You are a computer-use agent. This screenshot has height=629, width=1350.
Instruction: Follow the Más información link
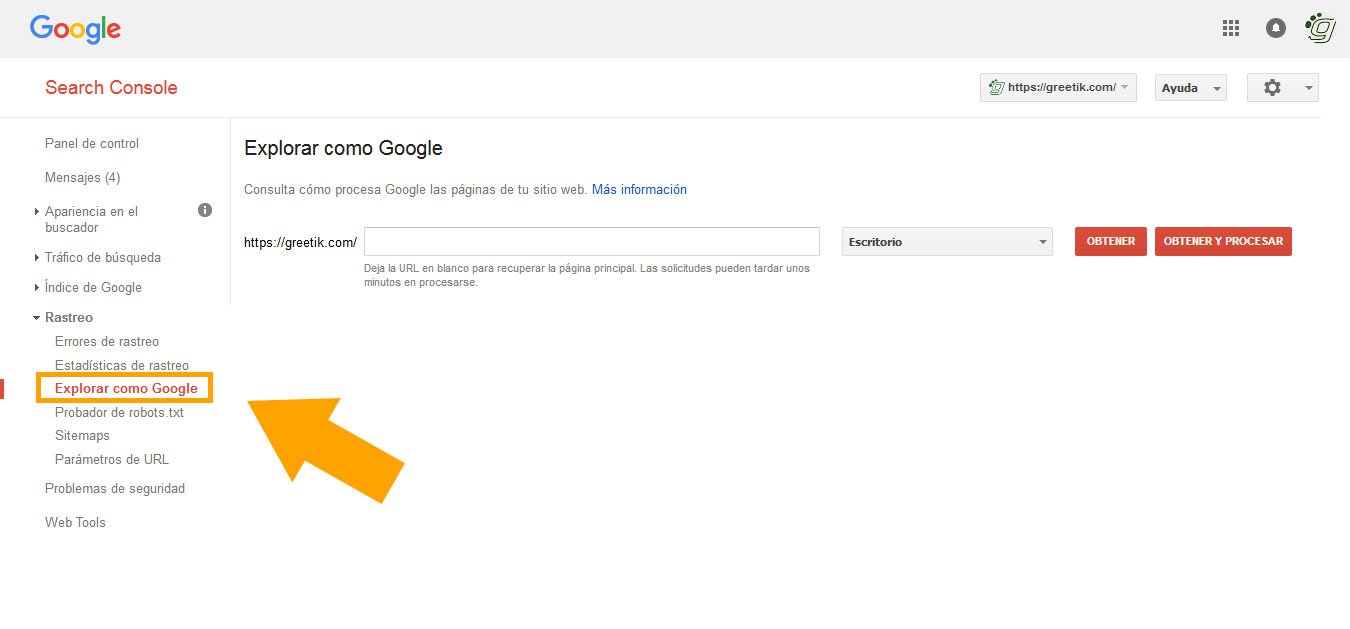(639, 189)
